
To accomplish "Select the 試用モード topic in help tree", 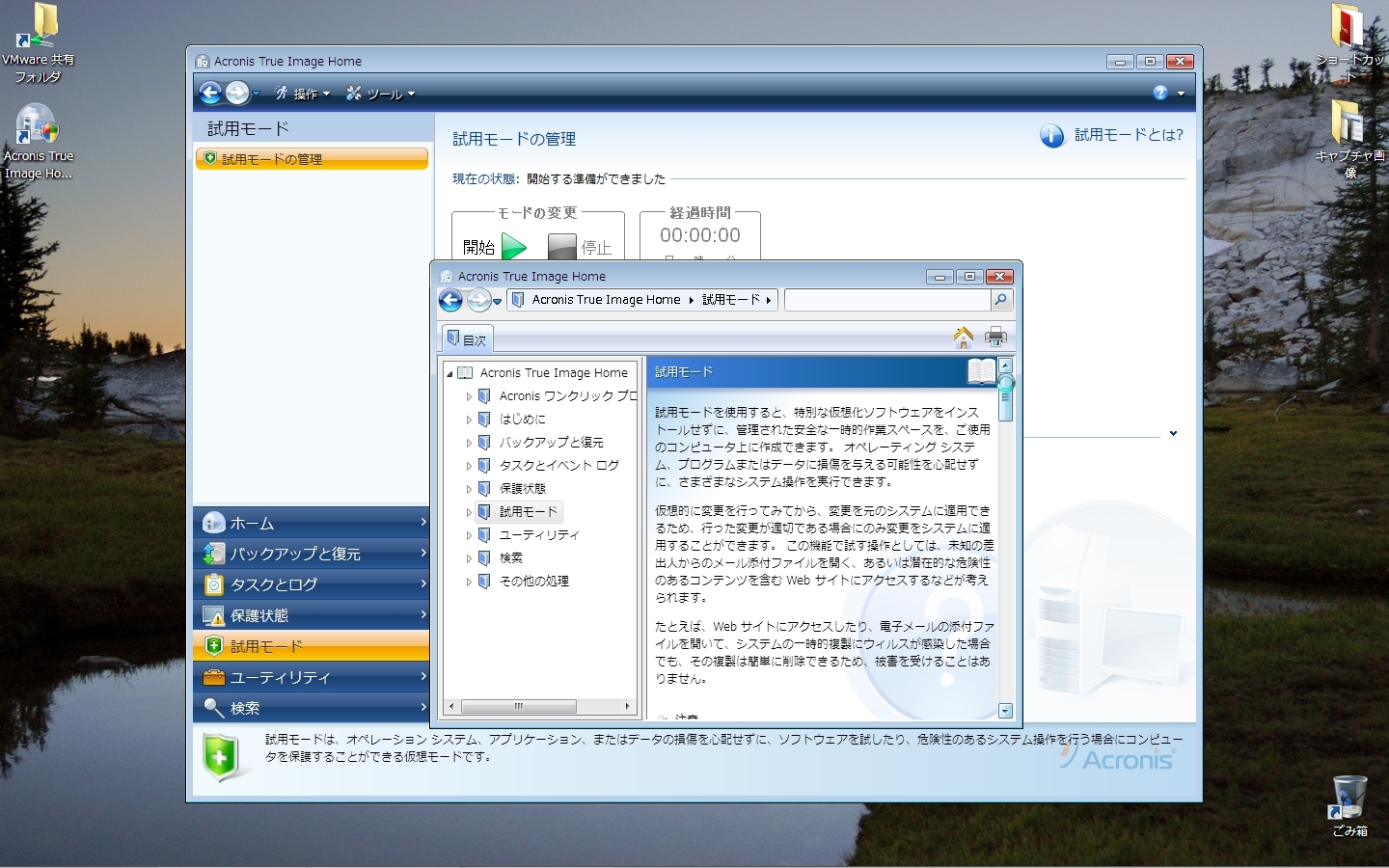I will 529,512.
